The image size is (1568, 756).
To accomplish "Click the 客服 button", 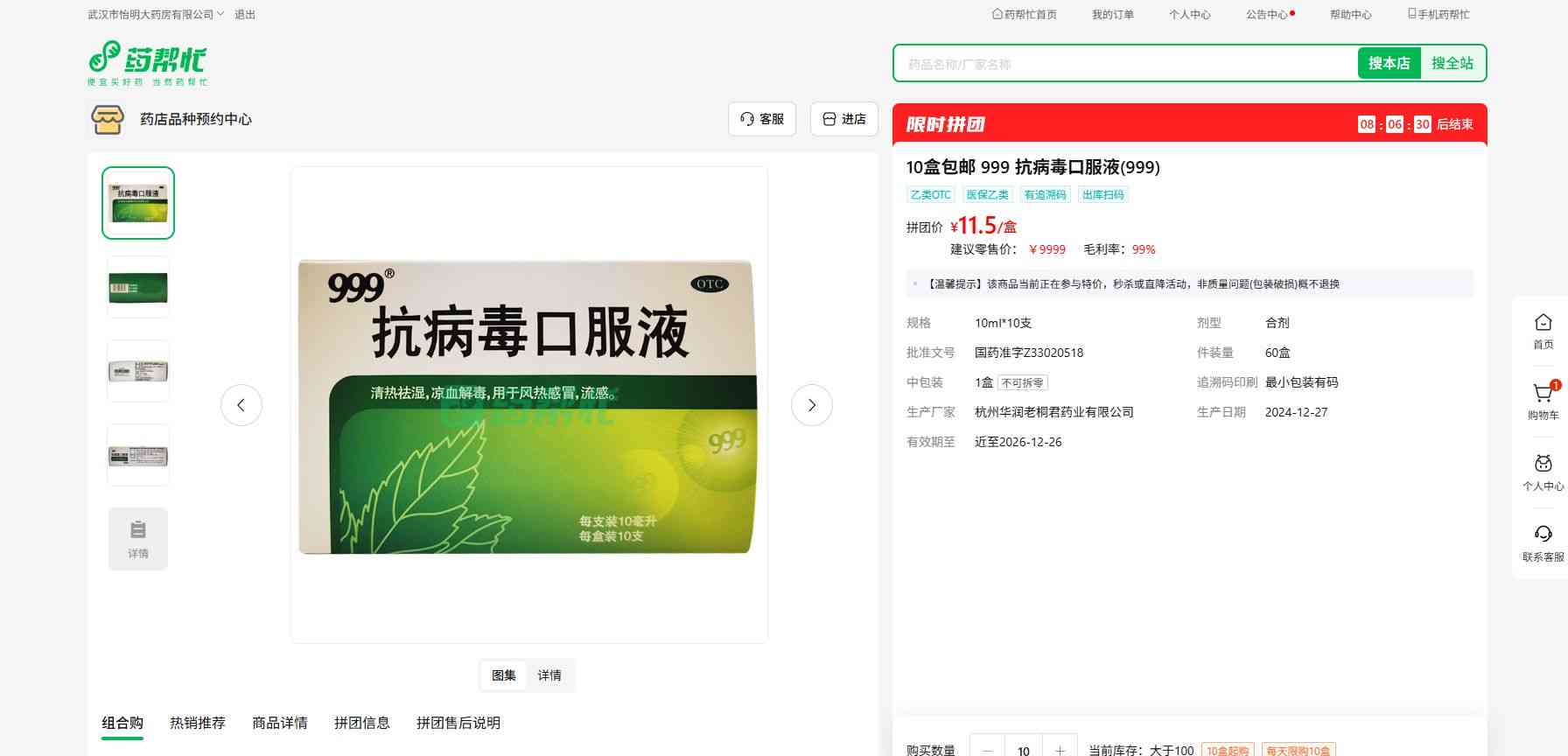I will point(762,119).
